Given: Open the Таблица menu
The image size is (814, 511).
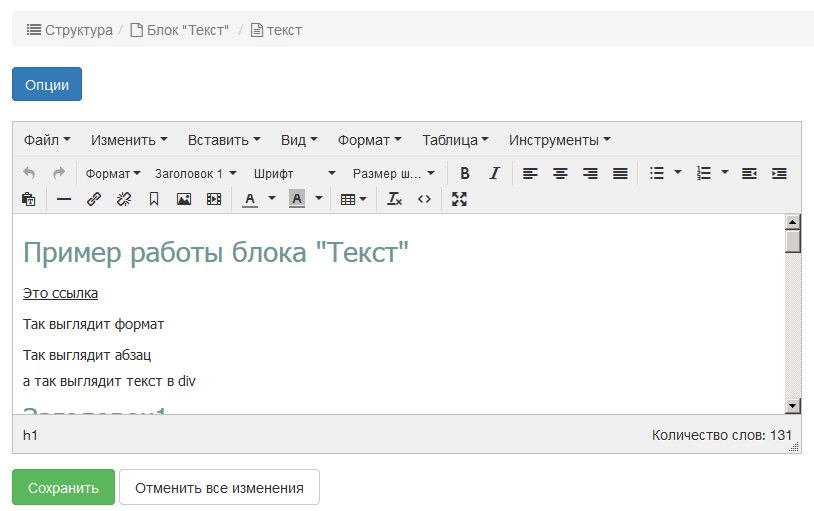Looking at the screenshot, I should pyautogui.click(x=455, y=140).
